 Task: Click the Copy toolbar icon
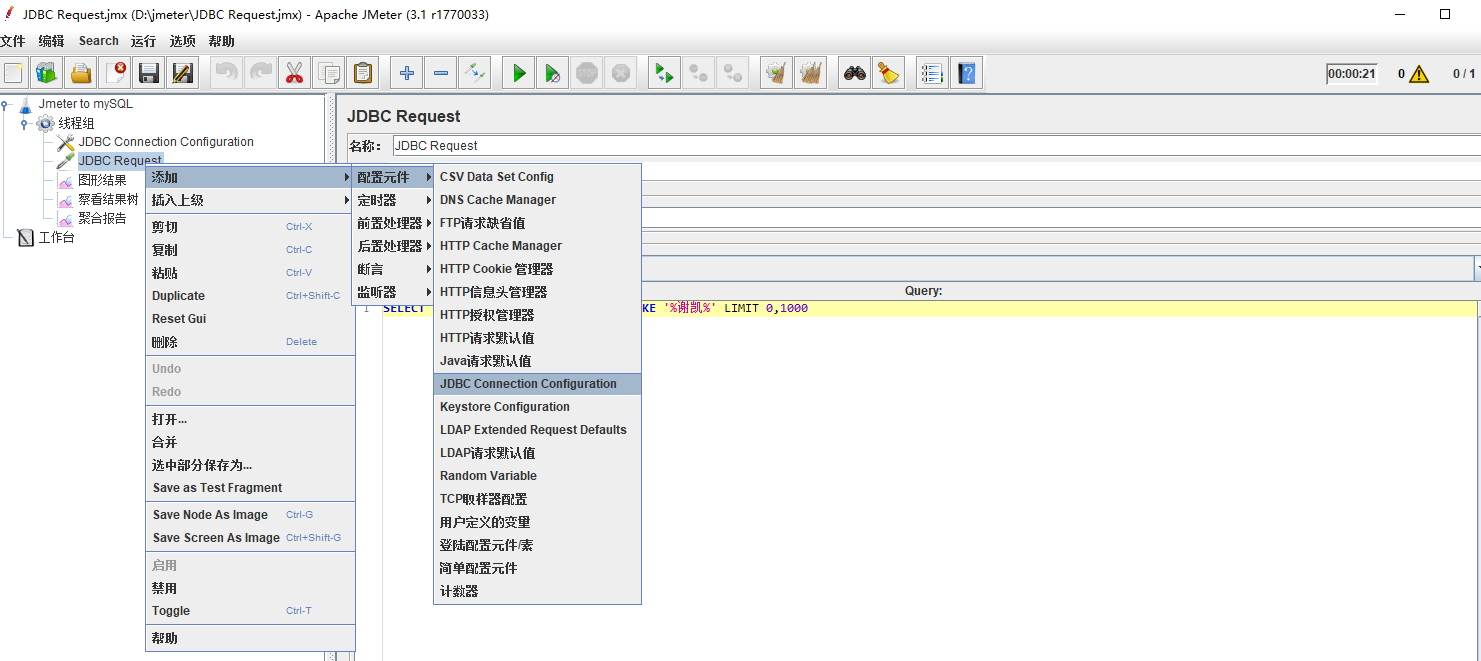tap(328, 73)
